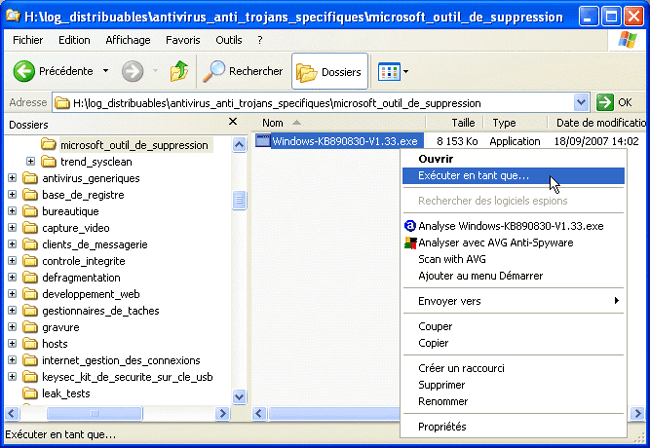Screen dimensions: 650x448
Task: Click folder tree horizontal scroll-right arrow
Action: tap(223, 413)
